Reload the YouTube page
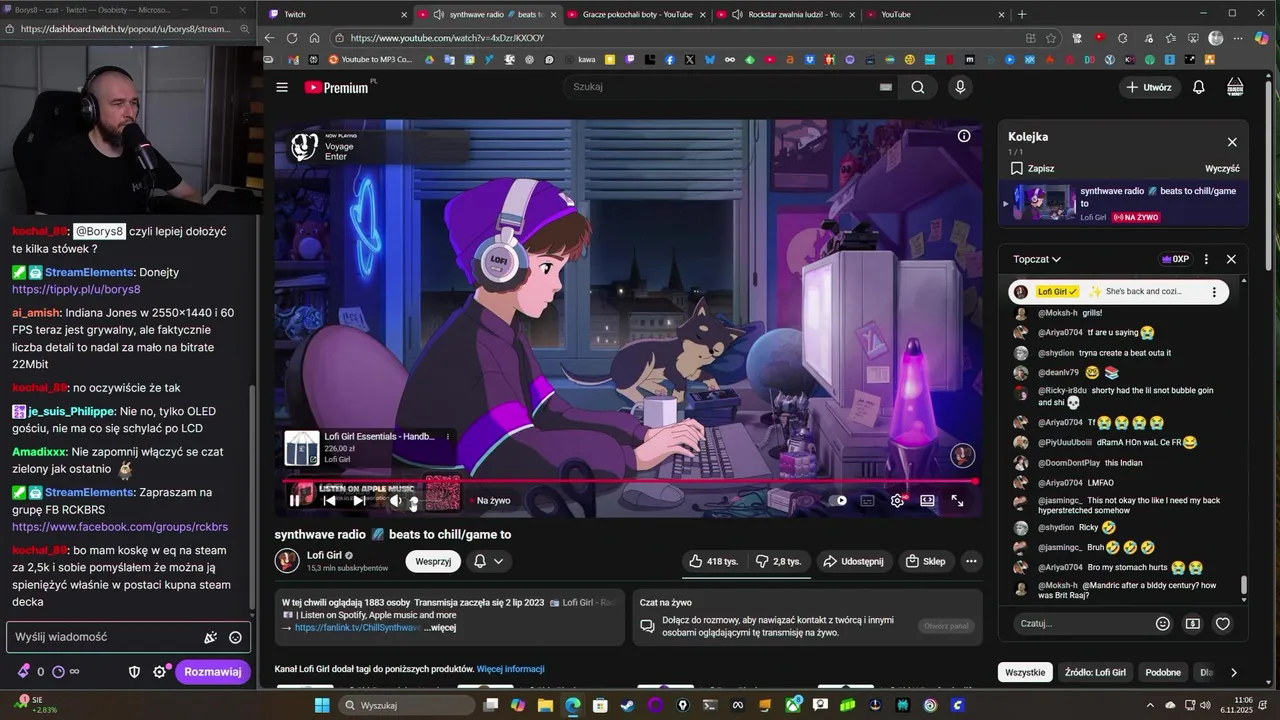 click(292, 38)
